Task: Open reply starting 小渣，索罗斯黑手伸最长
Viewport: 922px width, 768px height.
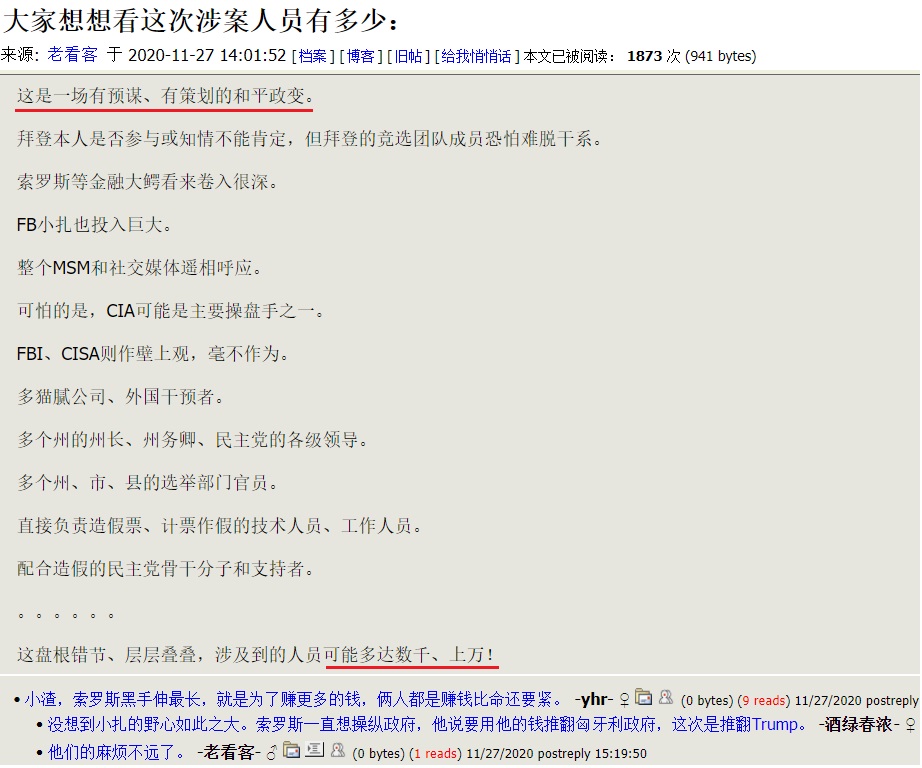Action: click(293, 699)
